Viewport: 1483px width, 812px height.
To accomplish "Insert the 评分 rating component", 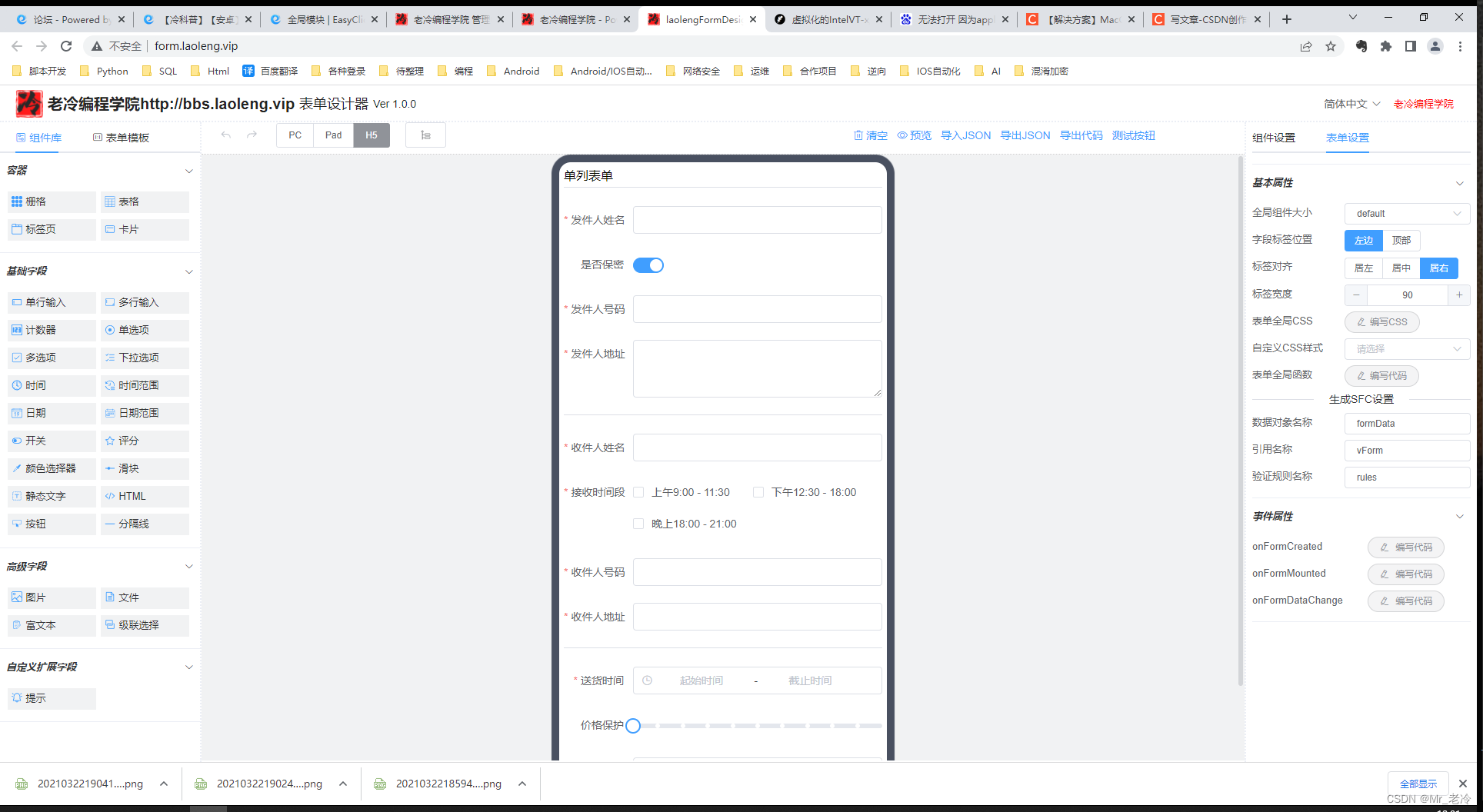I will (x=127, y=441).
